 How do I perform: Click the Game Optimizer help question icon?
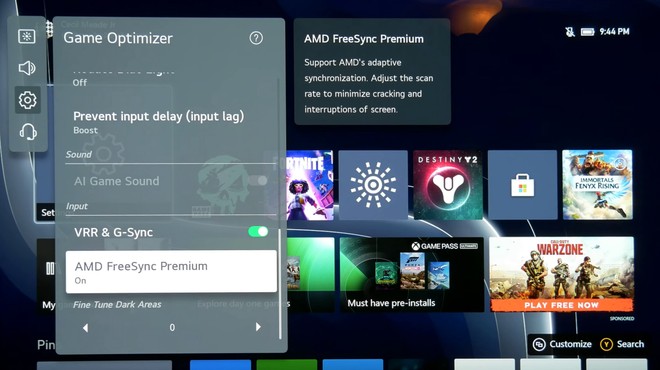tap(256, 38)
